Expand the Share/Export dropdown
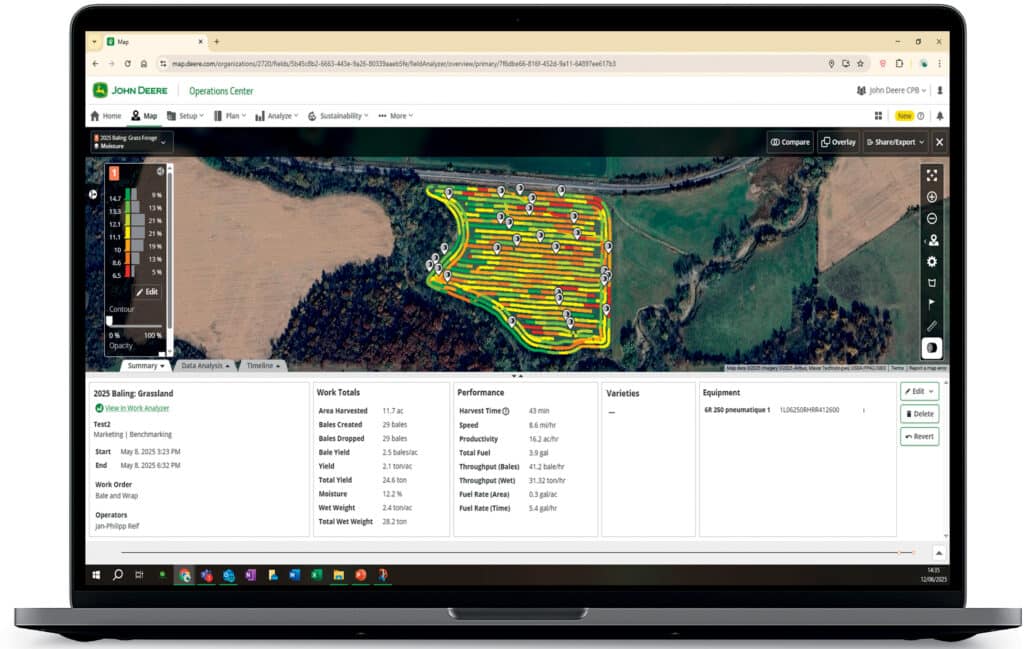This screenshot has height=649, width=1024. (x=895, y=142)
